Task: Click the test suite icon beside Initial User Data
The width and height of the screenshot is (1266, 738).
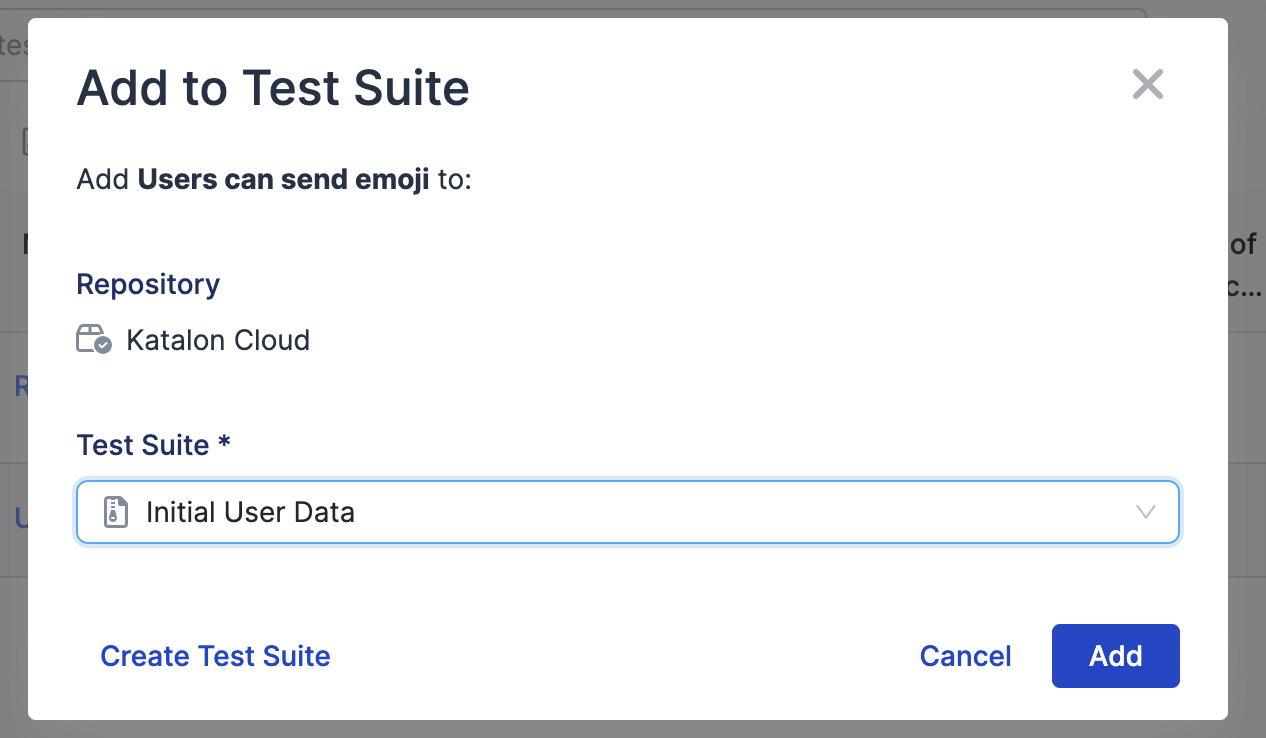Action: [117, 511]
